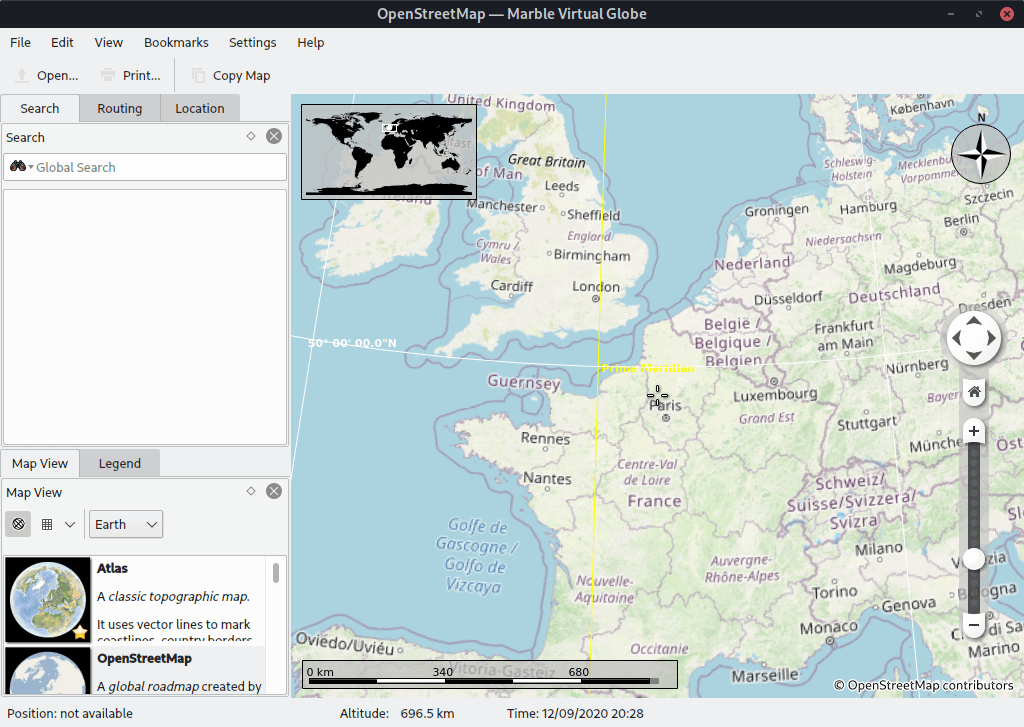Zoom in with the plus button
This screenshot has width=1024, height=727.
click(974, 431)
